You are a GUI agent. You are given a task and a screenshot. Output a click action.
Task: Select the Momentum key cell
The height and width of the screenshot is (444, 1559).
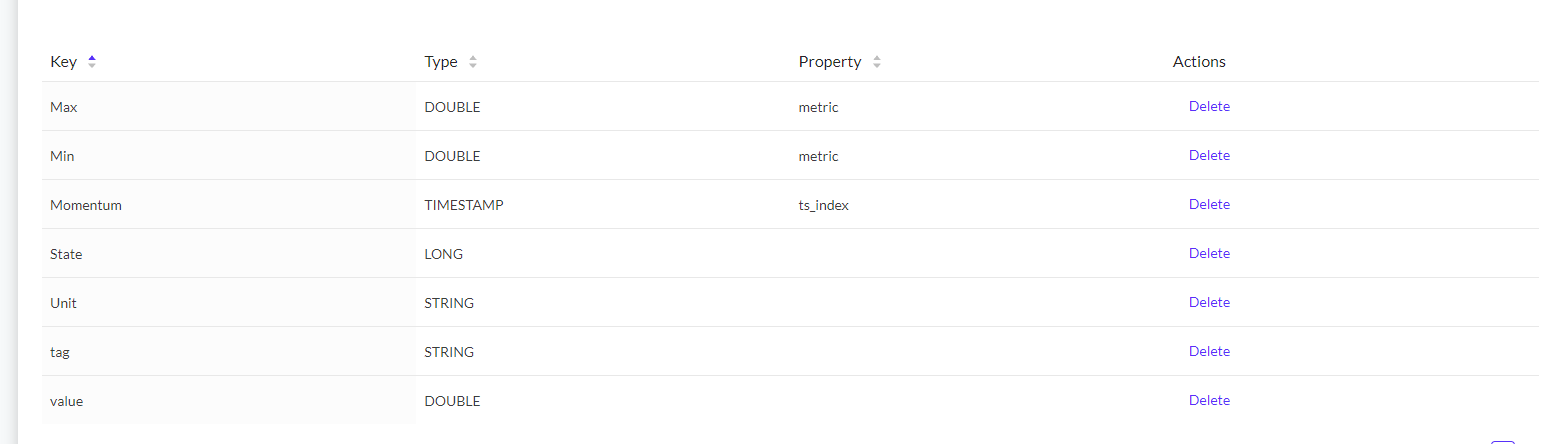[229, 205]
